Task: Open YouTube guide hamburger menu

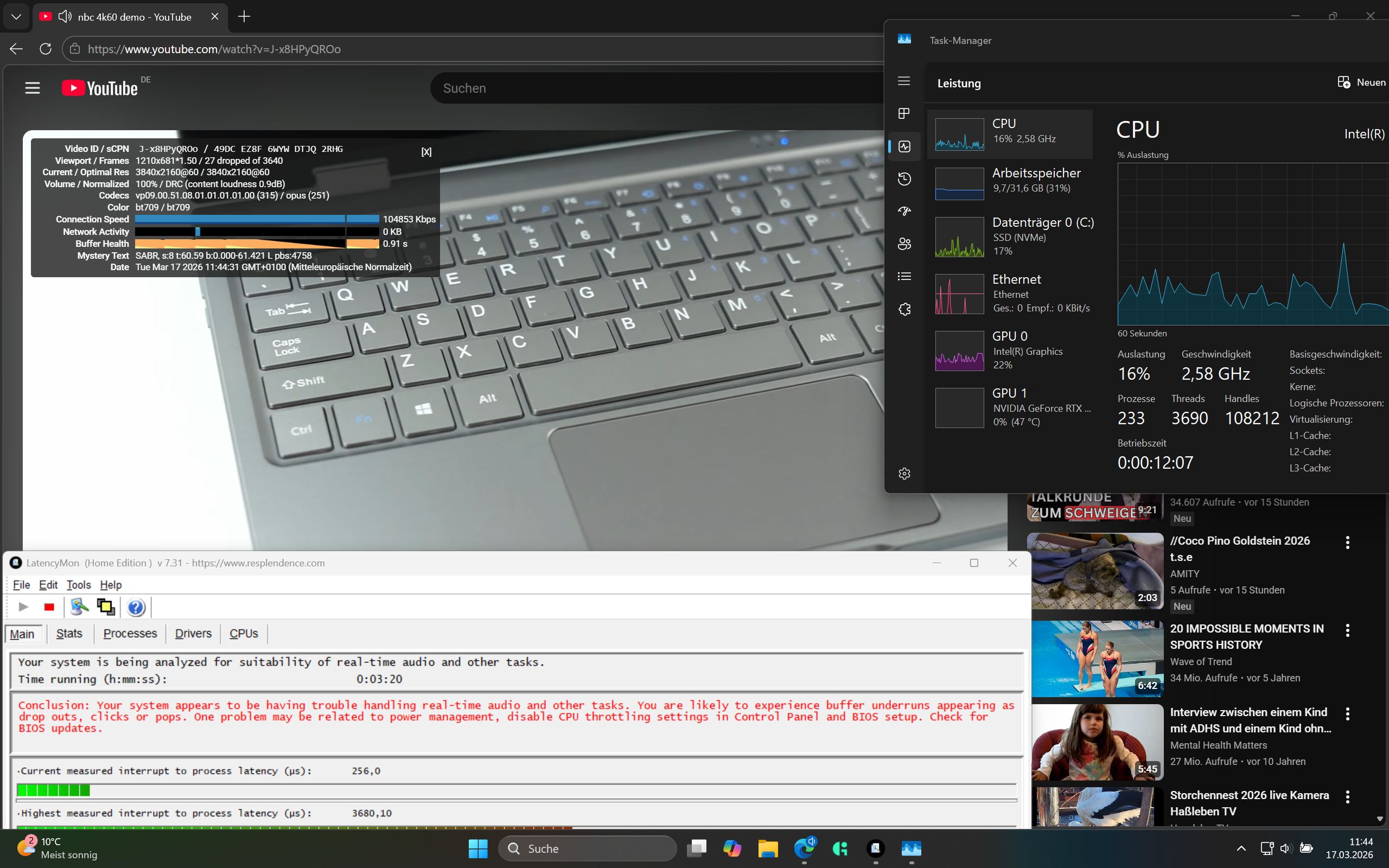Action: tap(33, 88)
